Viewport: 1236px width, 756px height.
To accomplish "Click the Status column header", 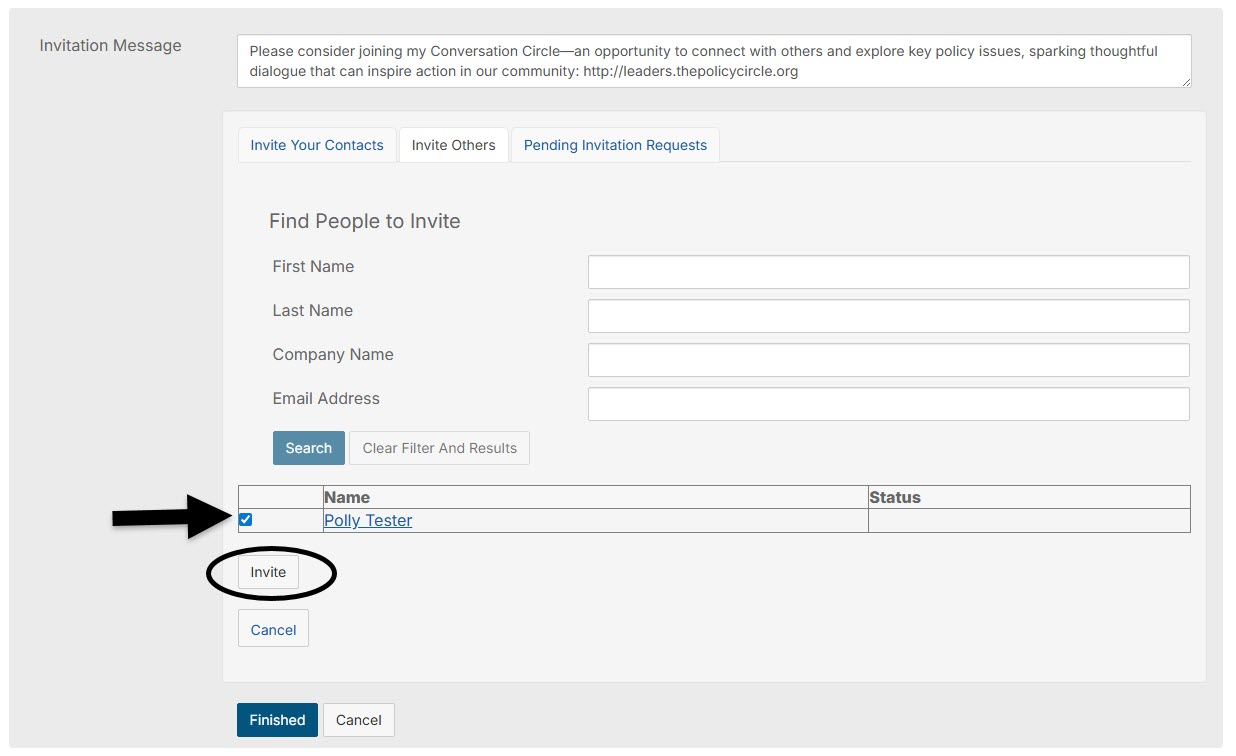I will 895,497.
